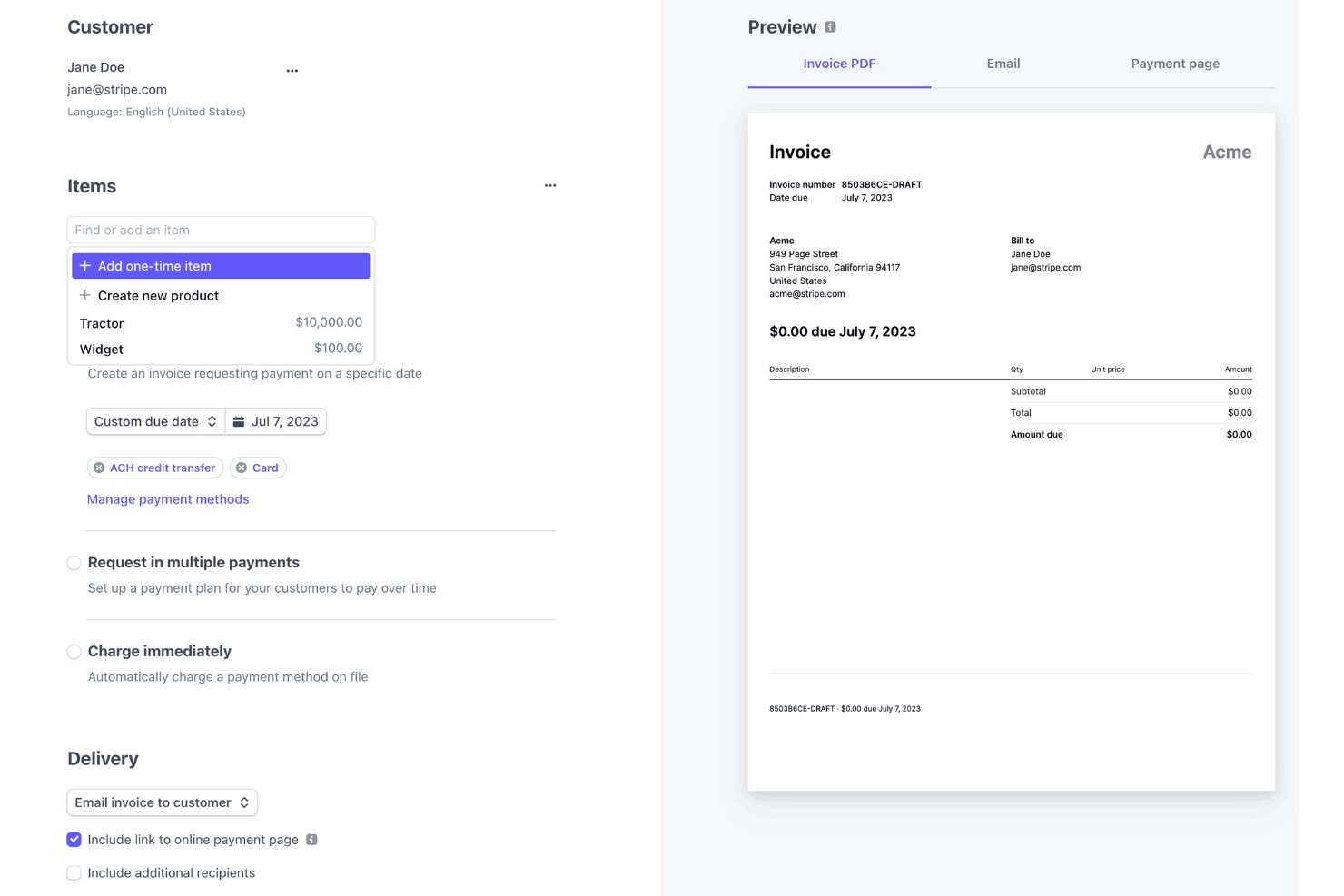The height and width of the screenshot is (896, 1344).
Task: Open the Custom due date dropdown
Action: pos(154,421)
